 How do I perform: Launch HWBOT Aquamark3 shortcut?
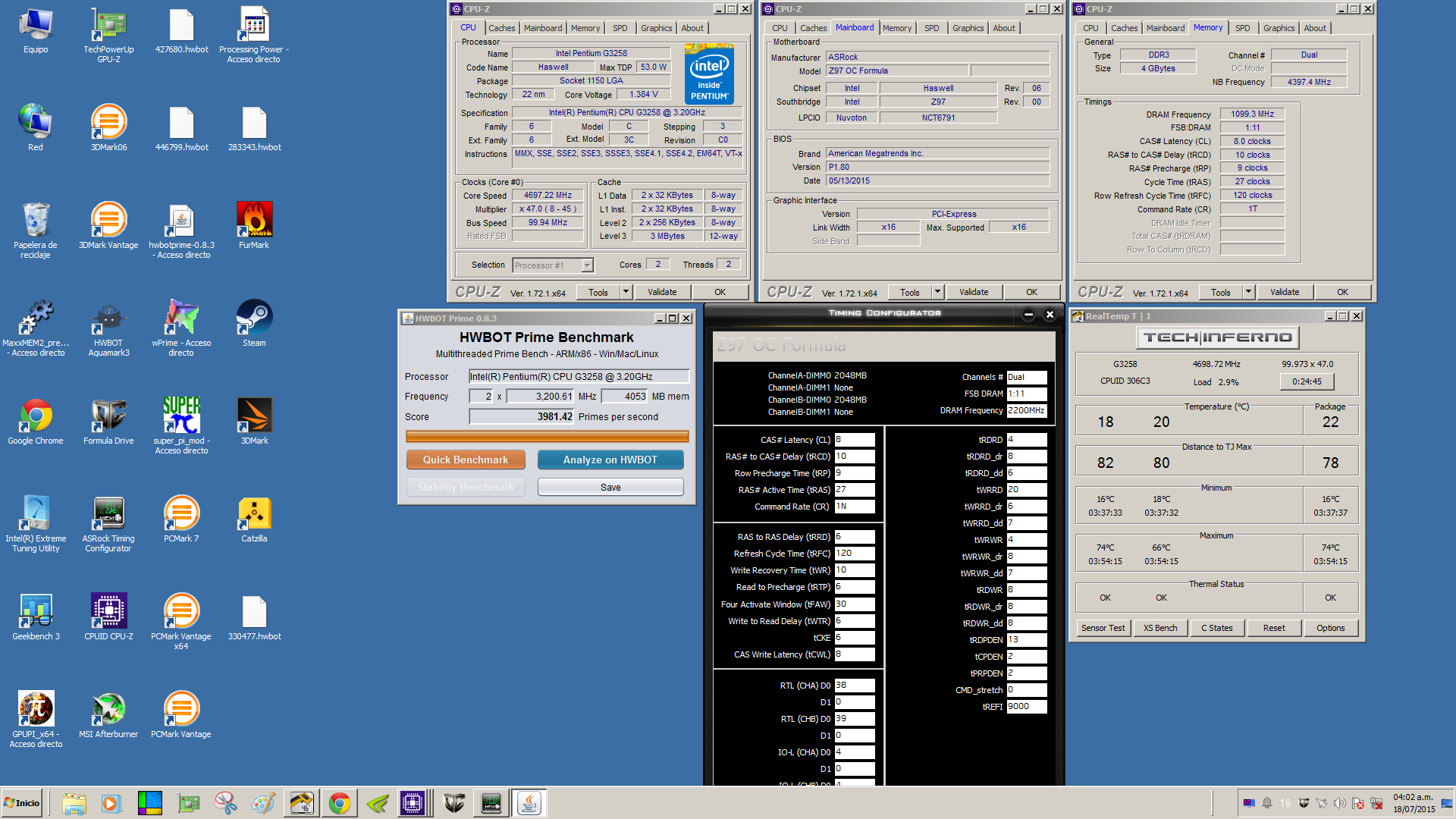pyautogui.click(x=108, y=328)
